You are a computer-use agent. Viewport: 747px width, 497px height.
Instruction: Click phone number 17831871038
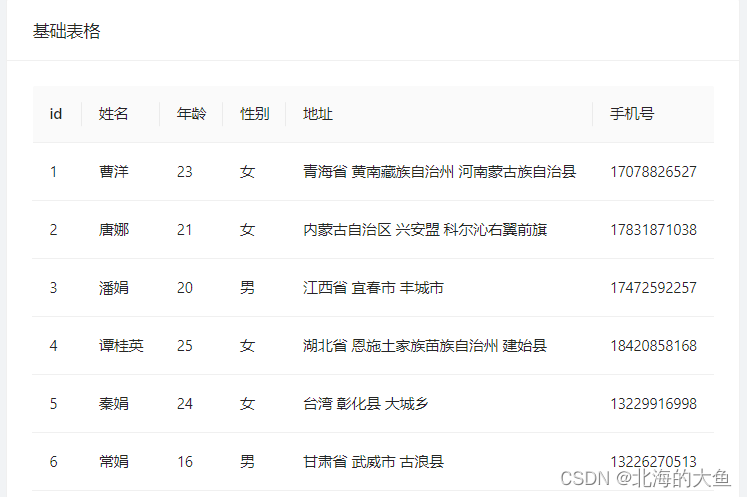(x=654, y=230)
